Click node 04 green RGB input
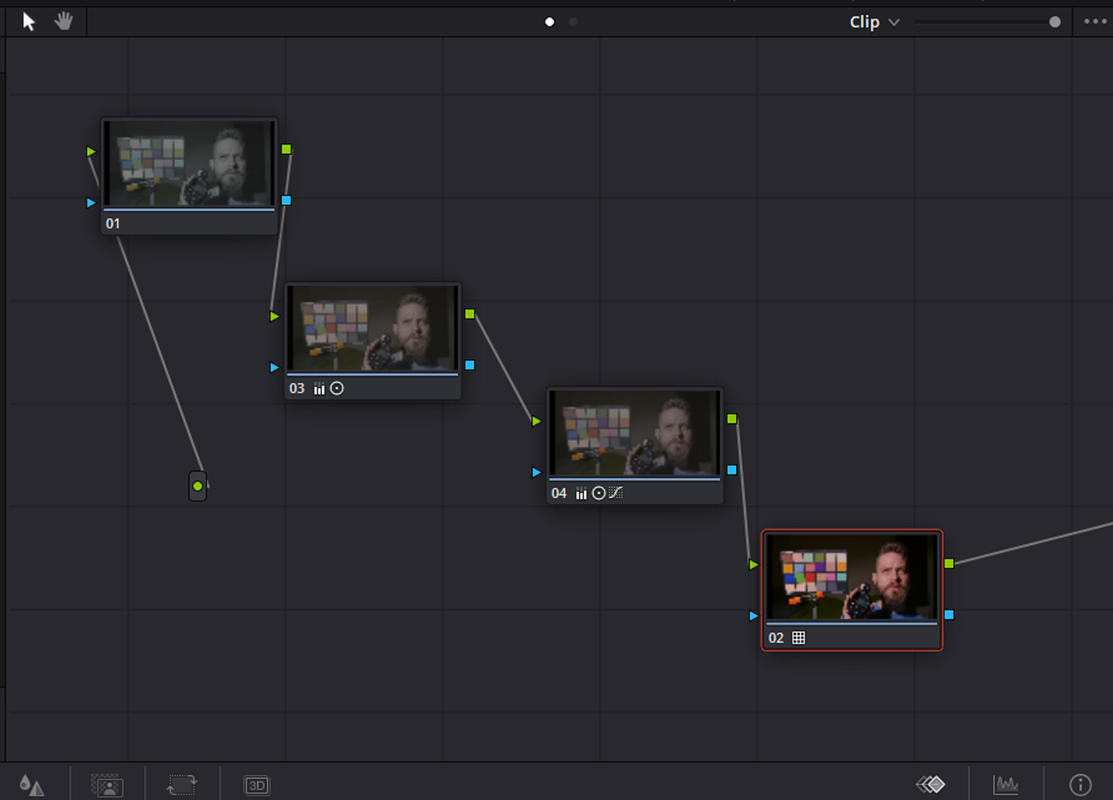The width and height of the screenshot is (1113, 800). tap(537, 421)
